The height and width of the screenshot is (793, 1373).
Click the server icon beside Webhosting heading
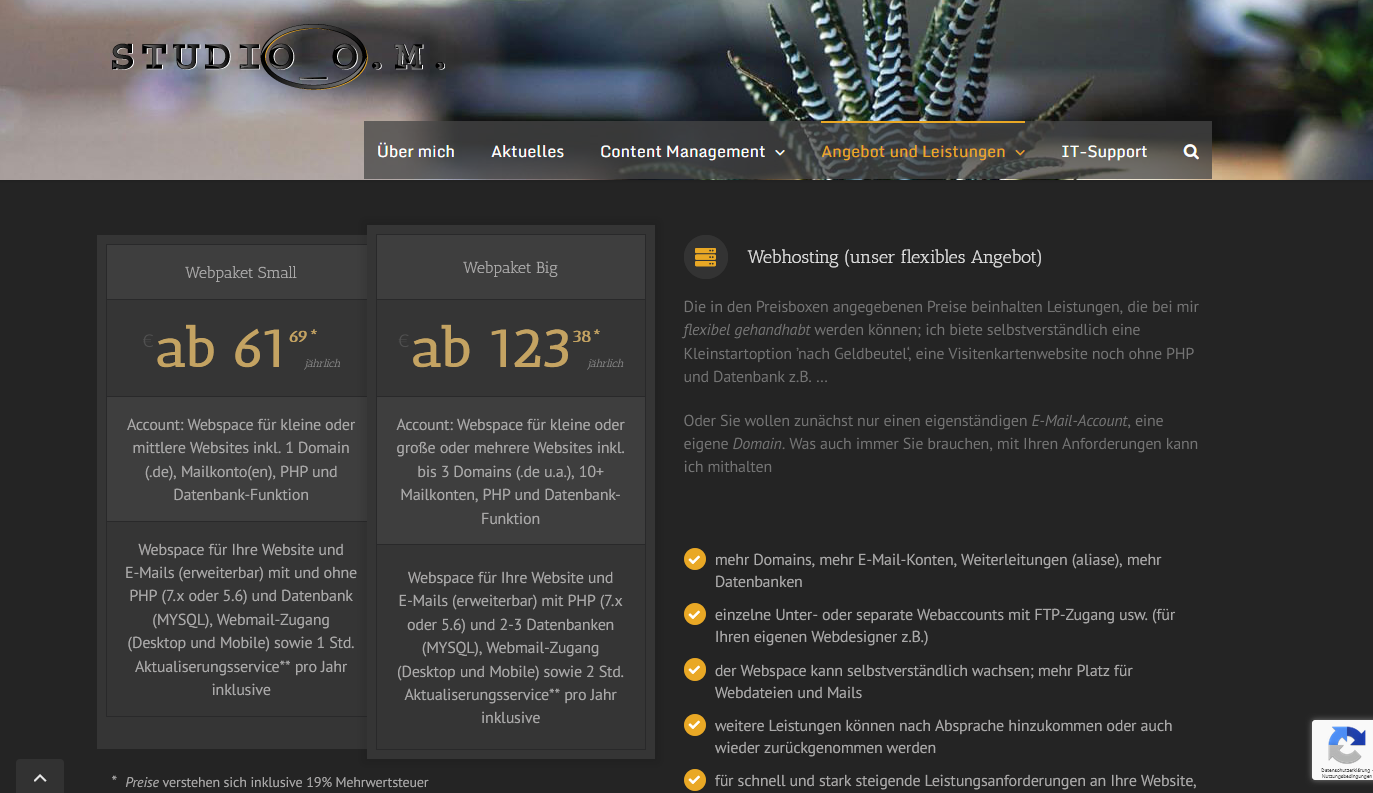point(705,257)
